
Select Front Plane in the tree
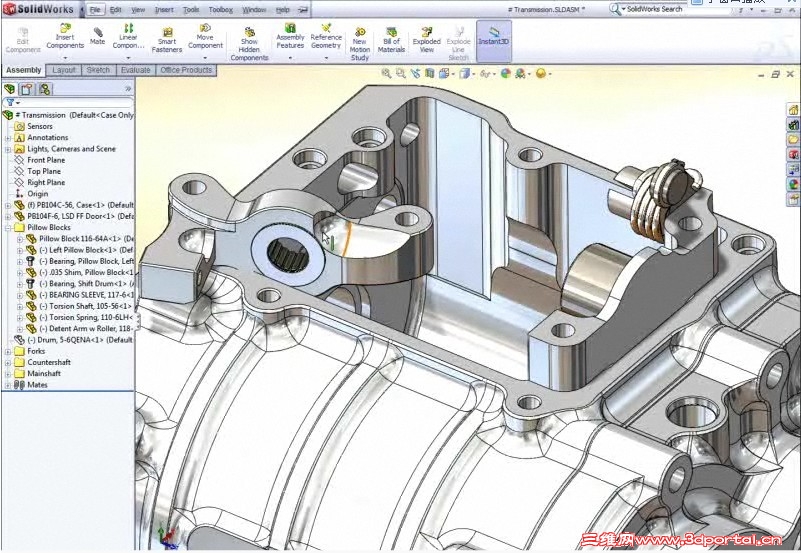46,160
